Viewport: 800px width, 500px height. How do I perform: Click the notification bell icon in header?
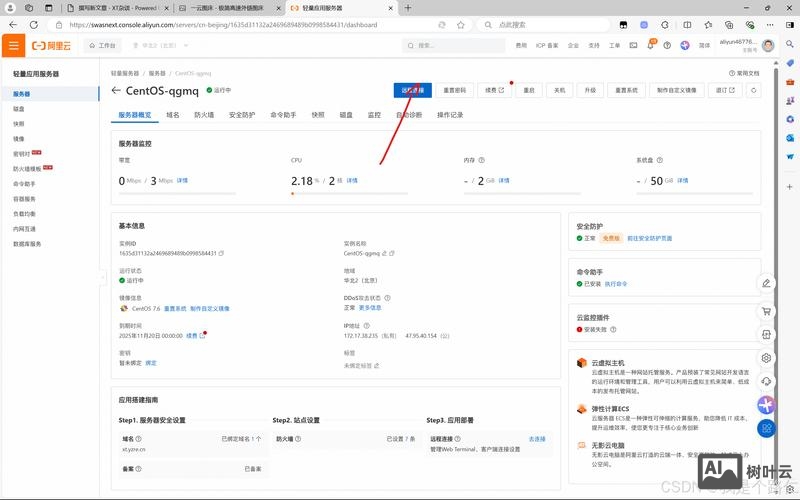pos(650,45)
